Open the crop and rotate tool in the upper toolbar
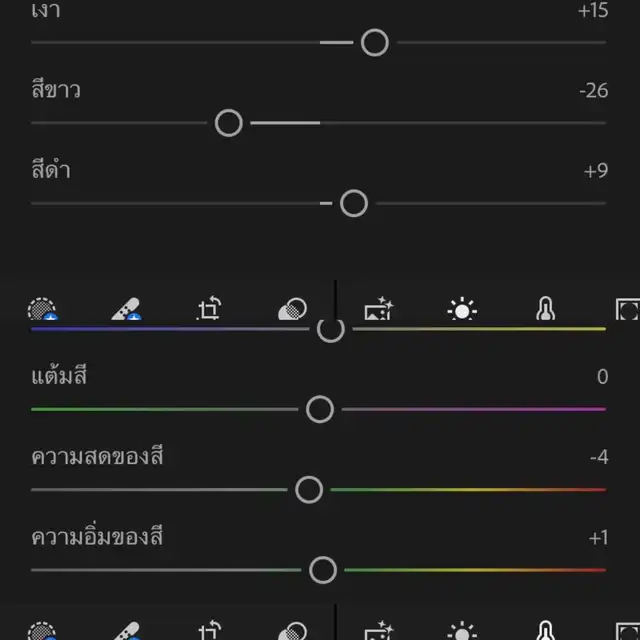640x640 pixels. (208, 310)
